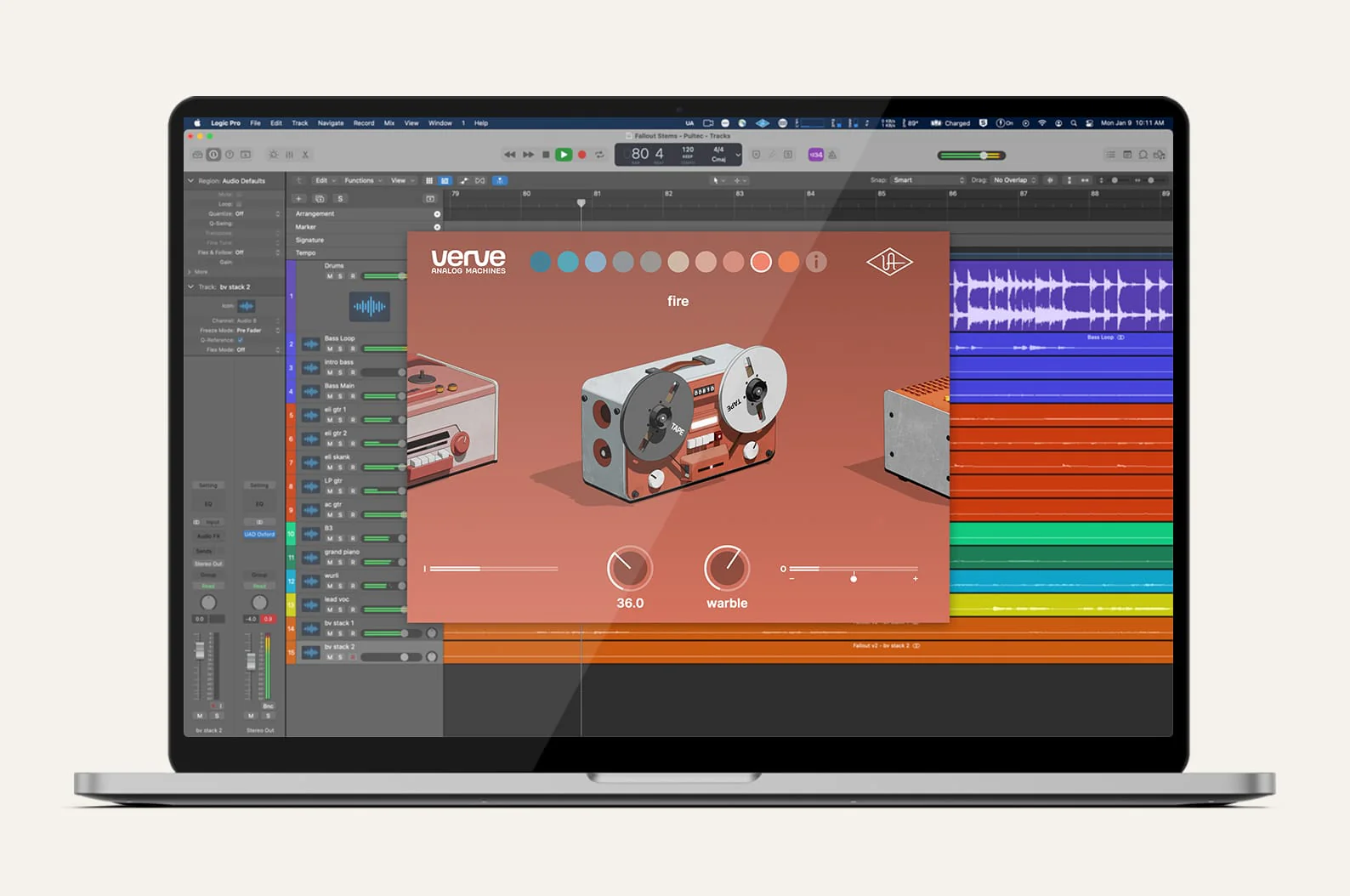
Task: Mute the Bass Loop track
Action: 330,349
